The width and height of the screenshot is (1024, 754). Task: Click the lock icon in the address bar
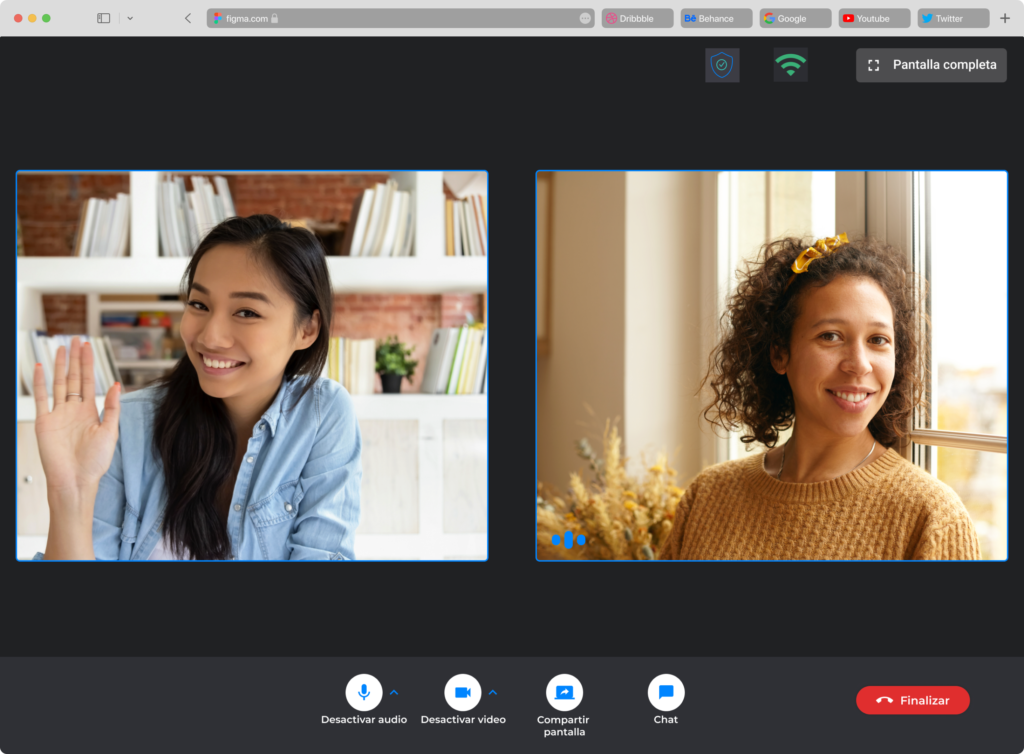point(274,18)
